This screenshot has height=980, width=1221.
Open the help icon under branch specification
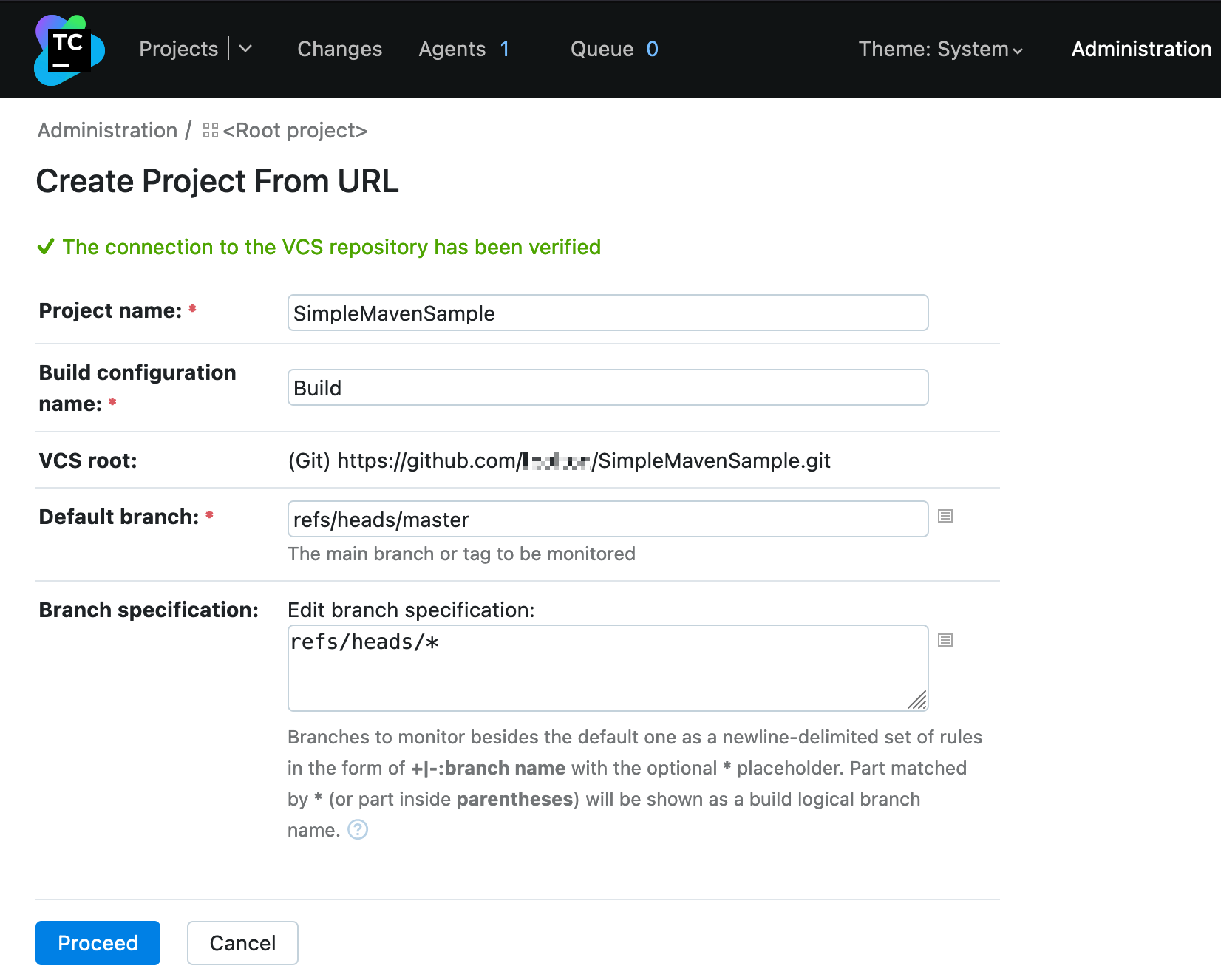point(358,830)
